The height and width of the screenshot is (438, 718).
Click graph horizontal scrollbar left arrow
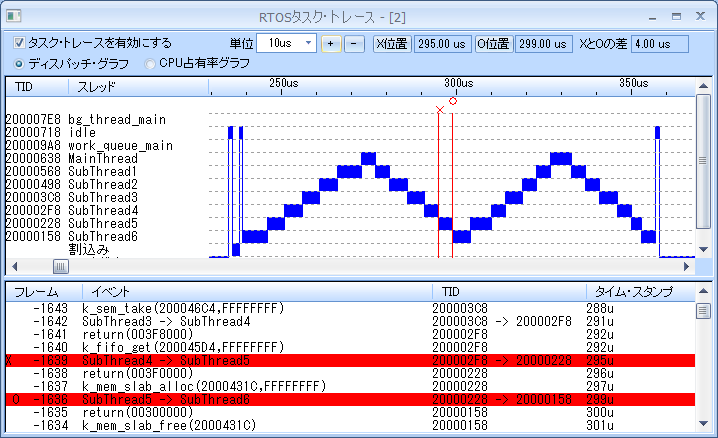(x=13, y=267)
